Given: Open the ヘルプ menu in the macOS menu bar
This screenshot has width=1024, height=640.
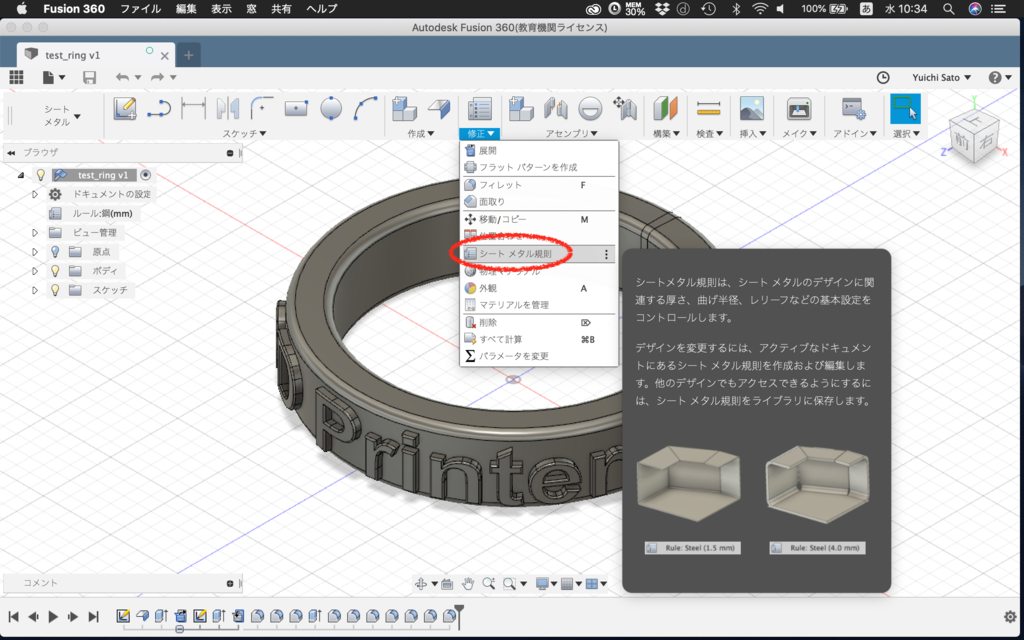Looking at the screenshot, I should pos(322,8).
